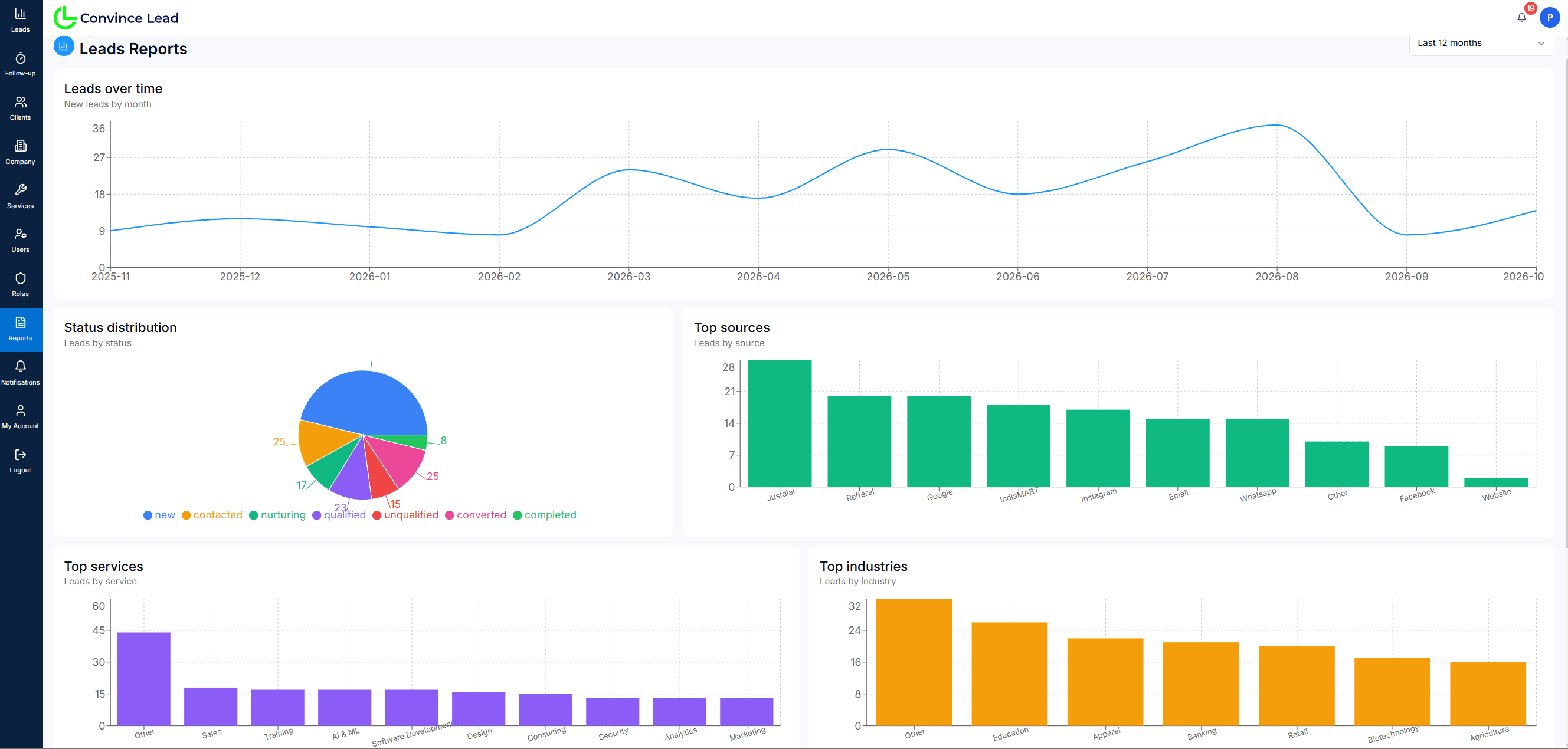Toggle the contacted legend item
Screen dimensions: 1568x749
click(x=212, y=515)
